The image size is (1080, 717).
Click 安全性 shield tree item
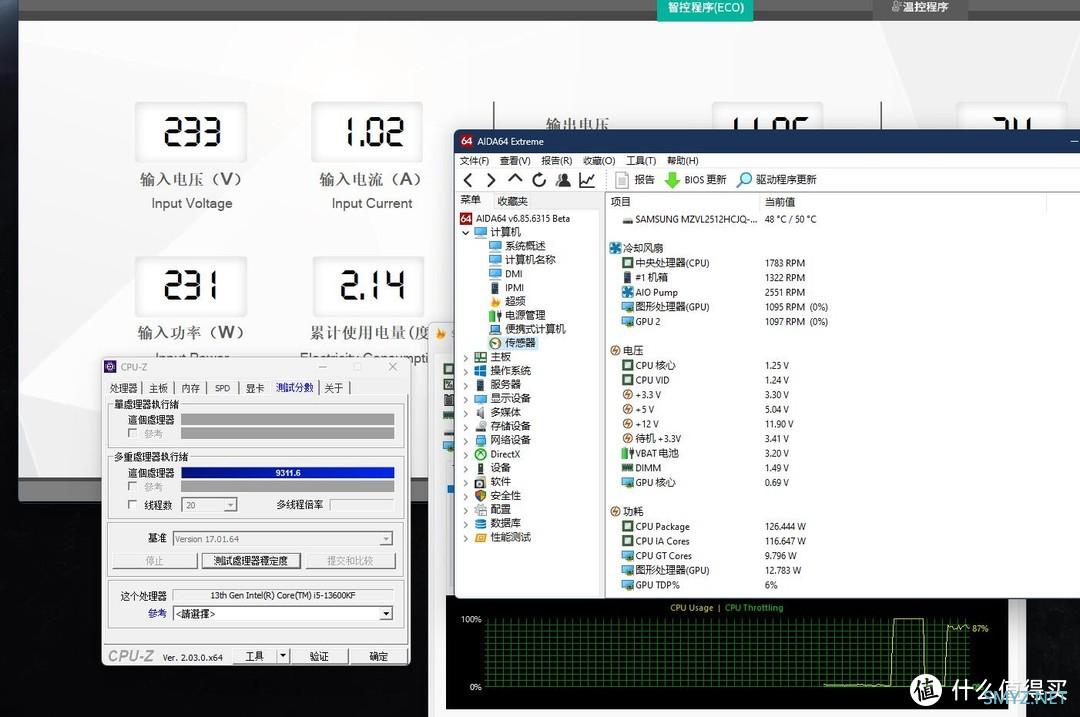[x=498, y=496]
